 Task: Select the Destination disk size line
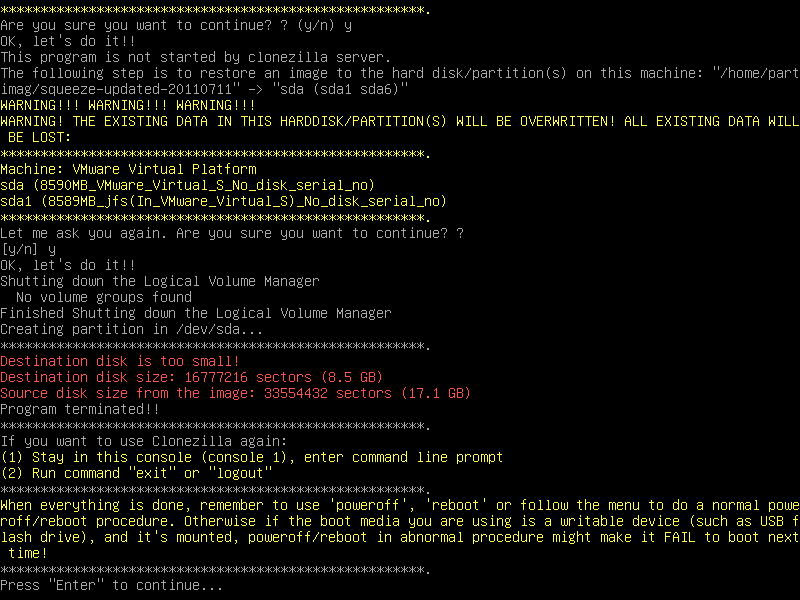point(192,377)
